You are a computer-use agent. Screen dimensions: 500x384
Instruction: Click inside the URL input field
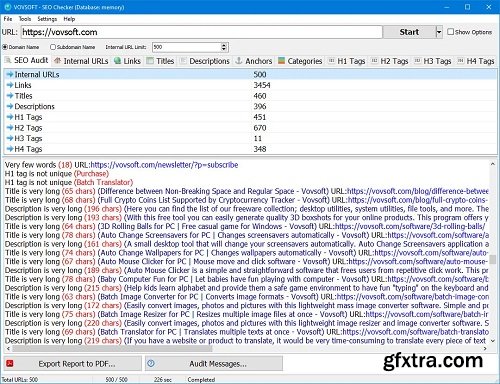202,32
